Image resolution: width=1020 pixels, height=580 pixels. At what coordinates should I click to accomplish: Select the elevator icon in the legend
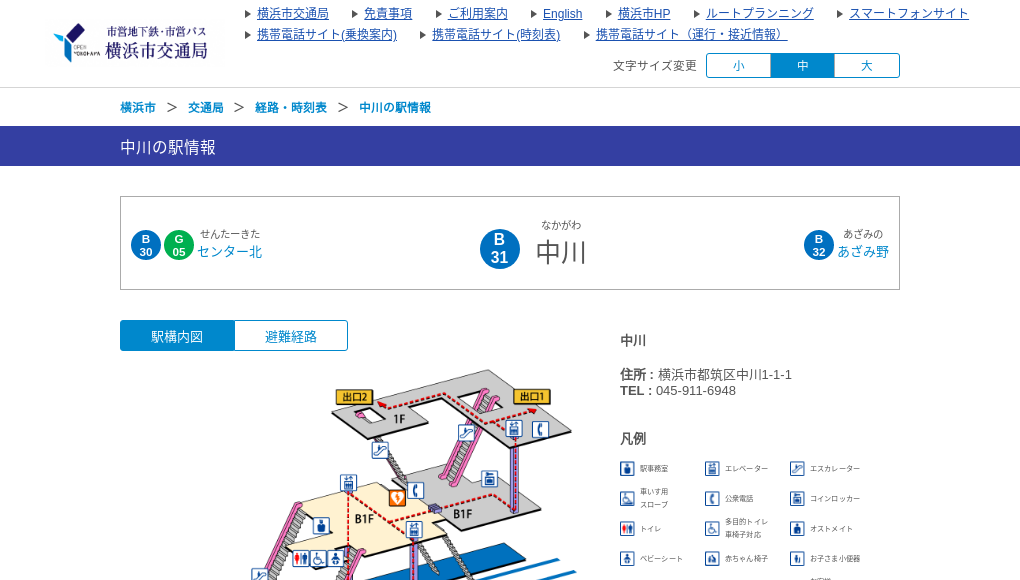pos(712,468)
